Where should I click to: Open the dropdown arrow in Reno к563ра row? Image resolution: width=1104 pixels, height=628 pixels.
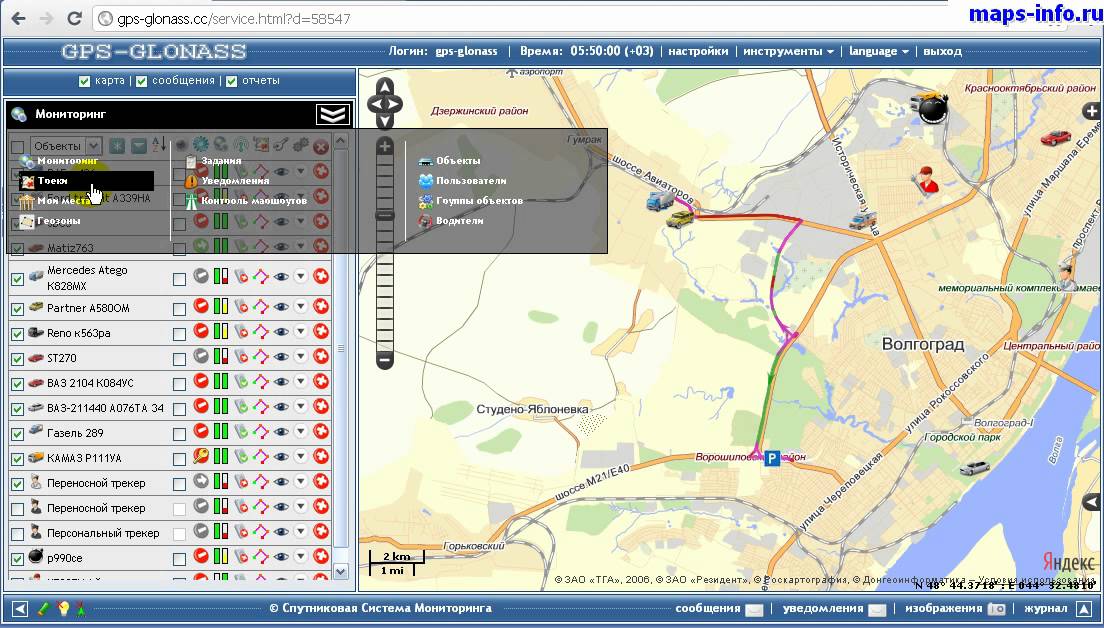click(x=301, y=331)
